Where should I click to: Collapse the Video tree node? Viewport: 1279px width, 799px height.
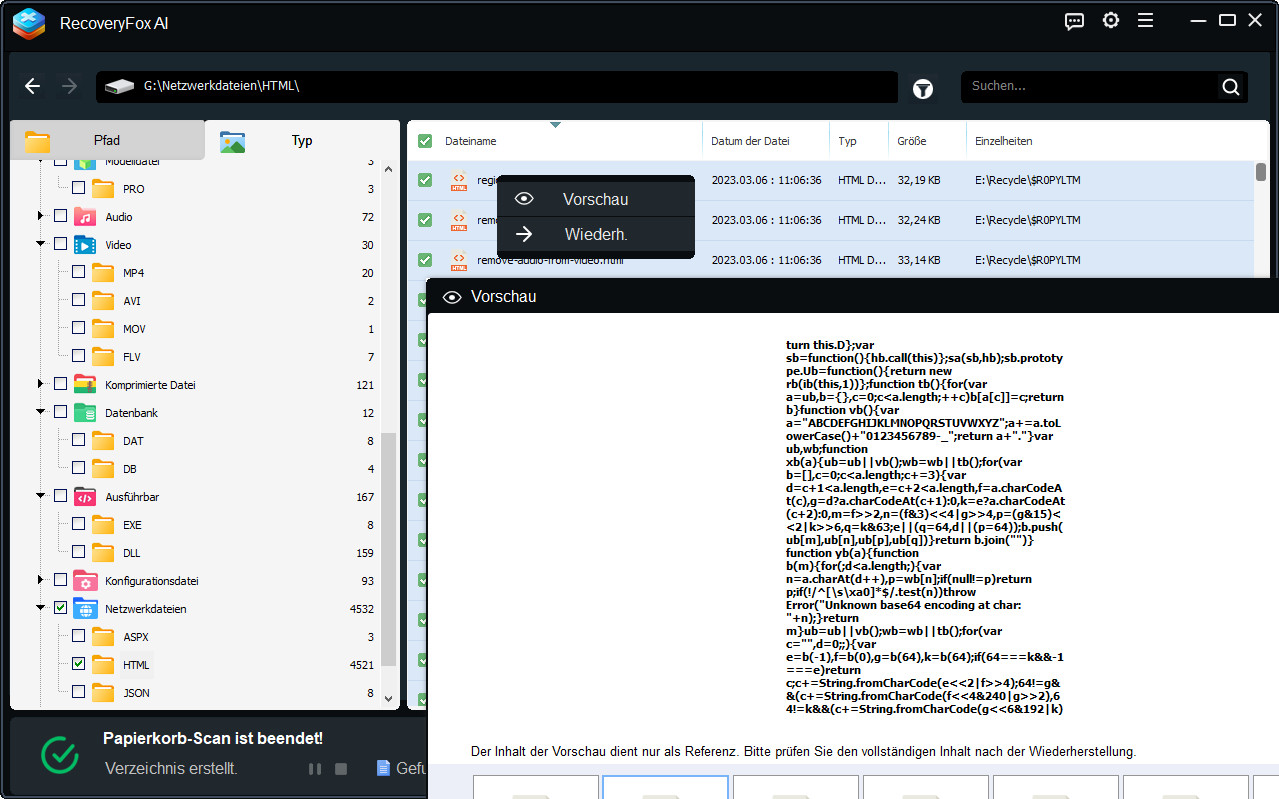click(41, 245)
